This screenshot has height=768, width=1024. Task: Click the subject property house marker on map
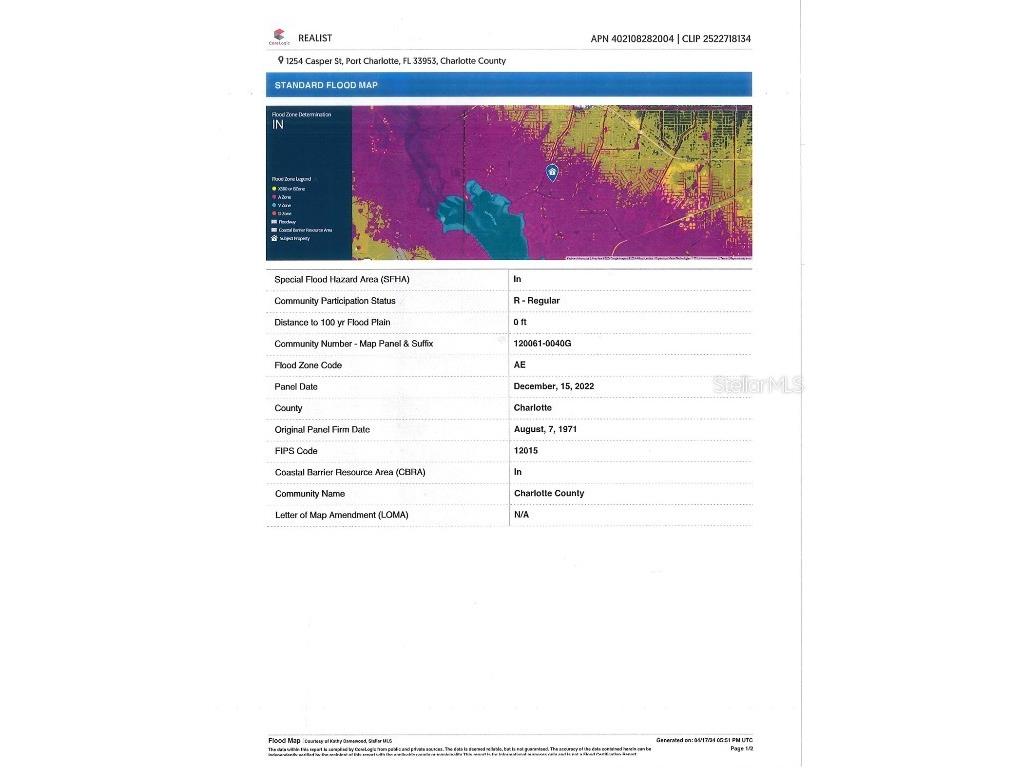[552, 172]
